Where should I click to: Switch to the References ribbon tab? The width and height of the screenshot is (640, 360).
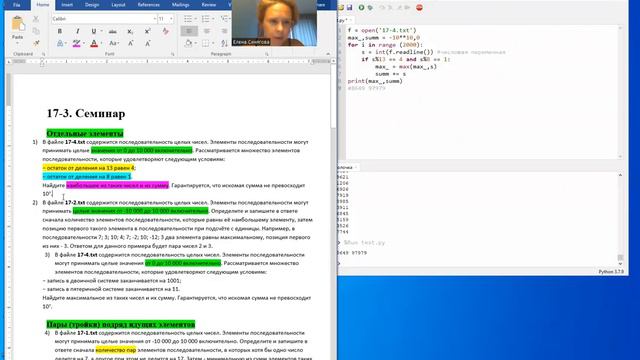click(x=149, y=5)
